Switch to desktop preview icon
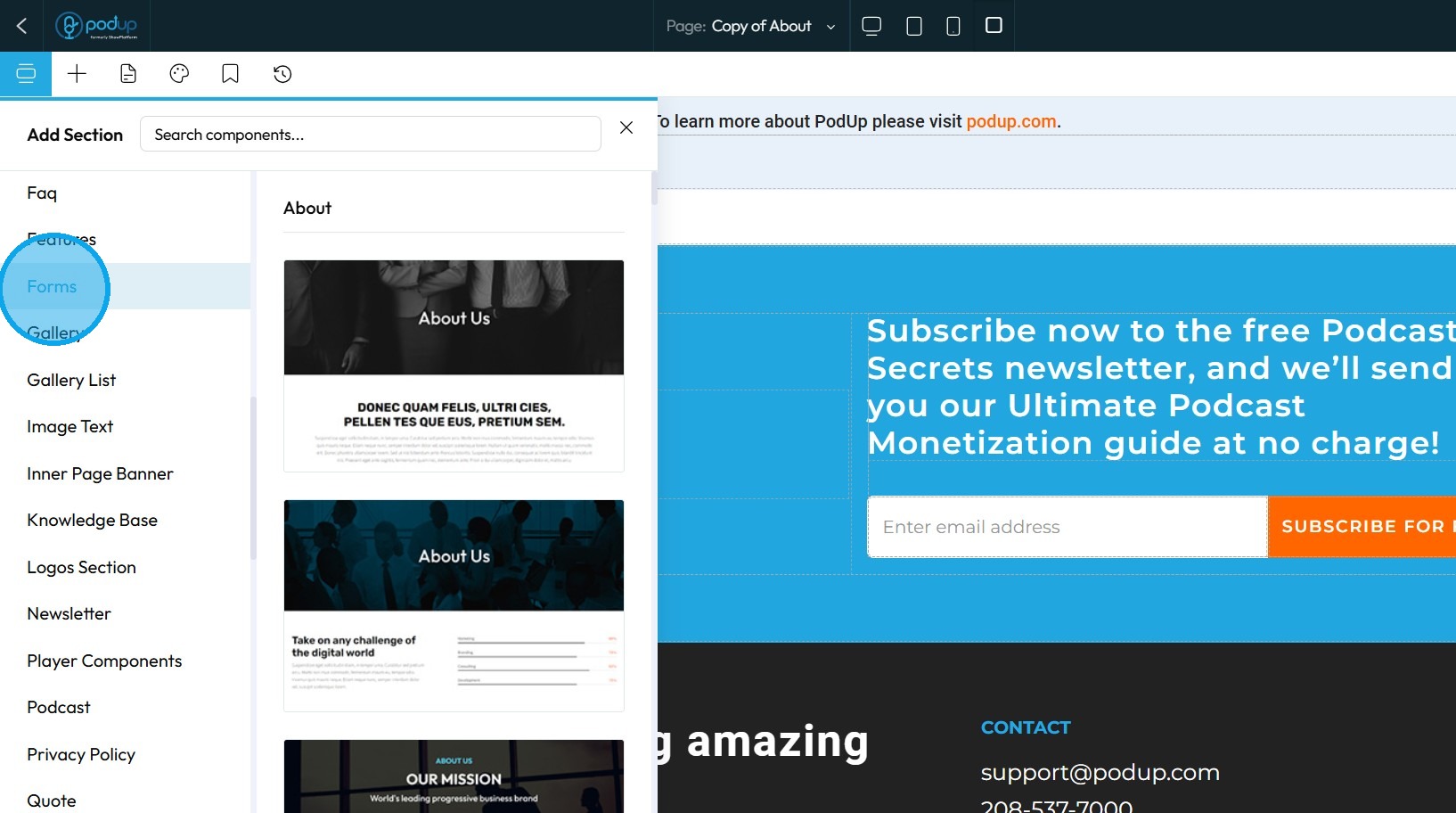This screenshot has height=813, width=1456. 871,26
